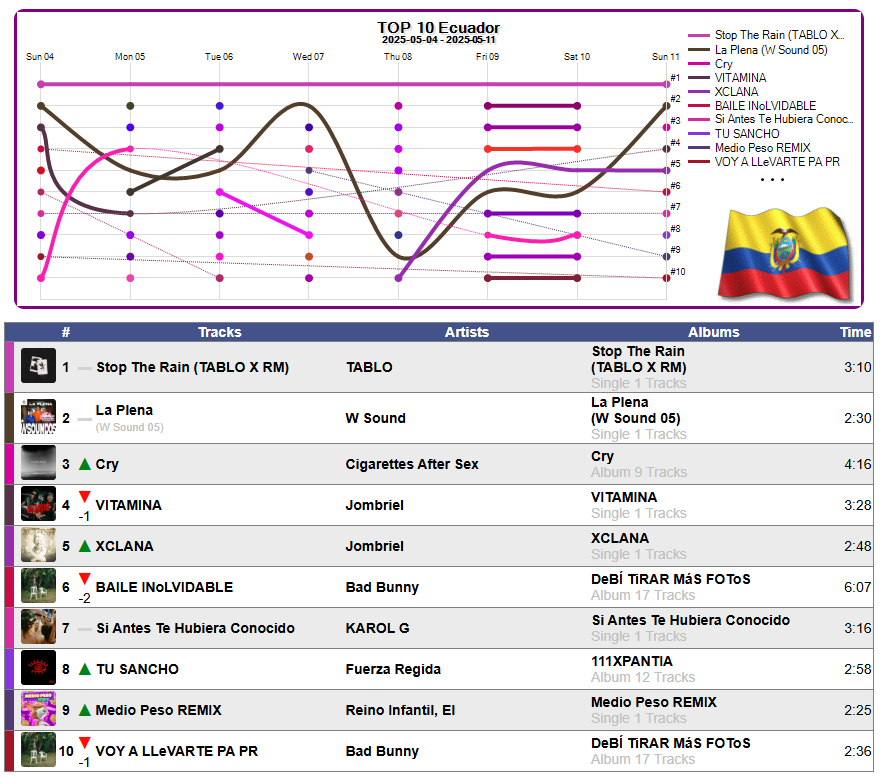The width and height of the screenshot is (882, 777).
Task: Sort by the Tracks column header
Action: (x=220, y=332)
